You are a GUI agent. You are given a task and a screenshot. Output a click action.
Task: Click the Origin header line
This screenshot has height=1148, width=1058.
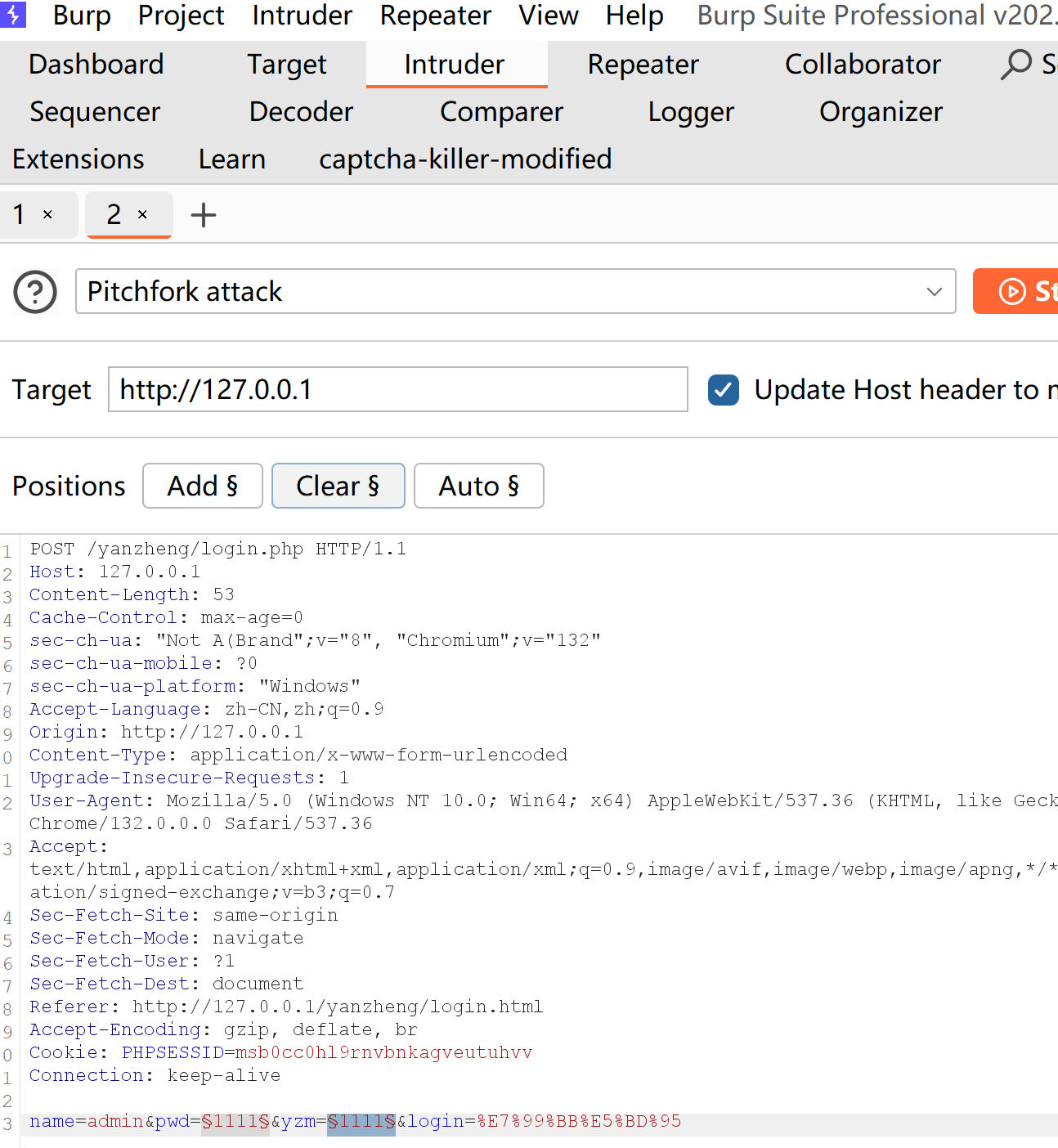point(167,732)
